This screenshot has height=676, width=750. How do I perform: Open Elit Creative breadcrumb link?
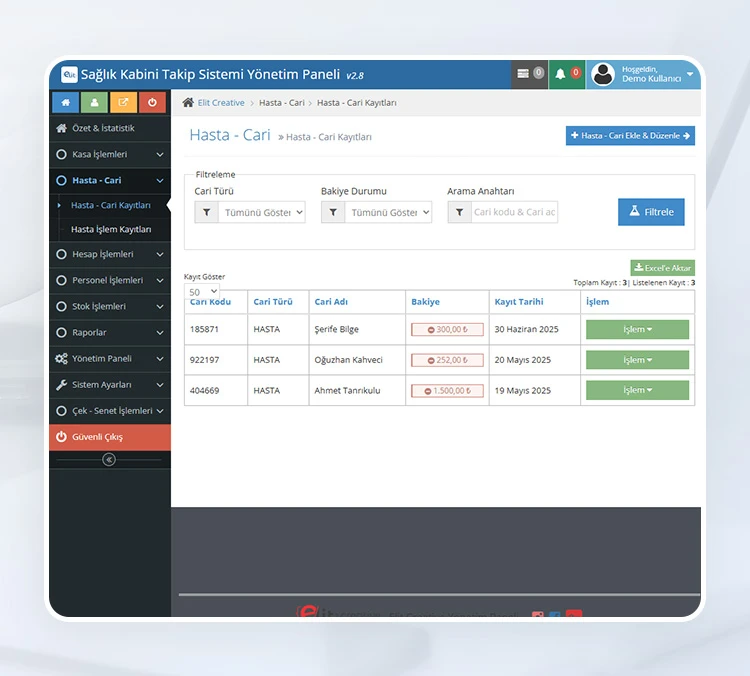pyautogui.click(x=221, y=103)
